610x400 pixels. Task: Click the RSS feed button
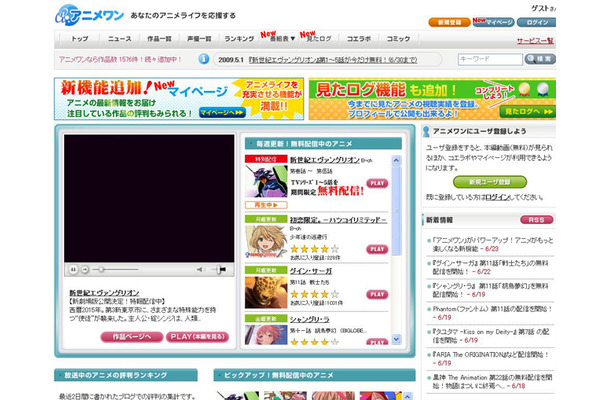pyautogui.click(x=536, y=220)
